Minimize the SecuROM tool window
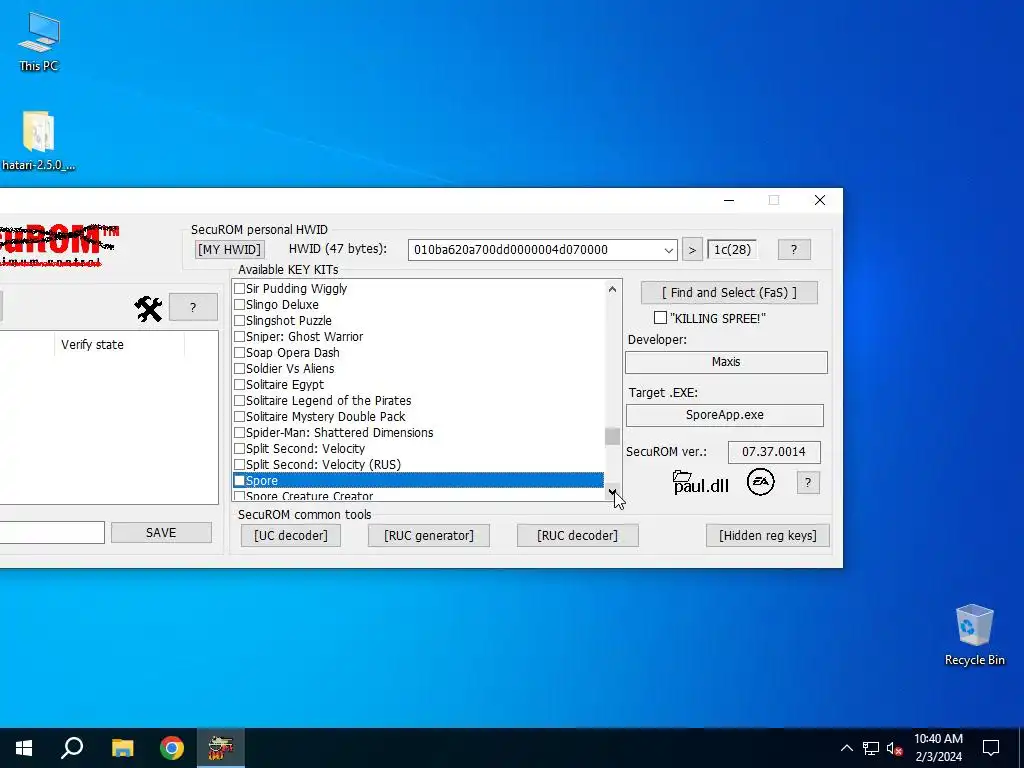The image size is (1024, 768). click(729, 200)
